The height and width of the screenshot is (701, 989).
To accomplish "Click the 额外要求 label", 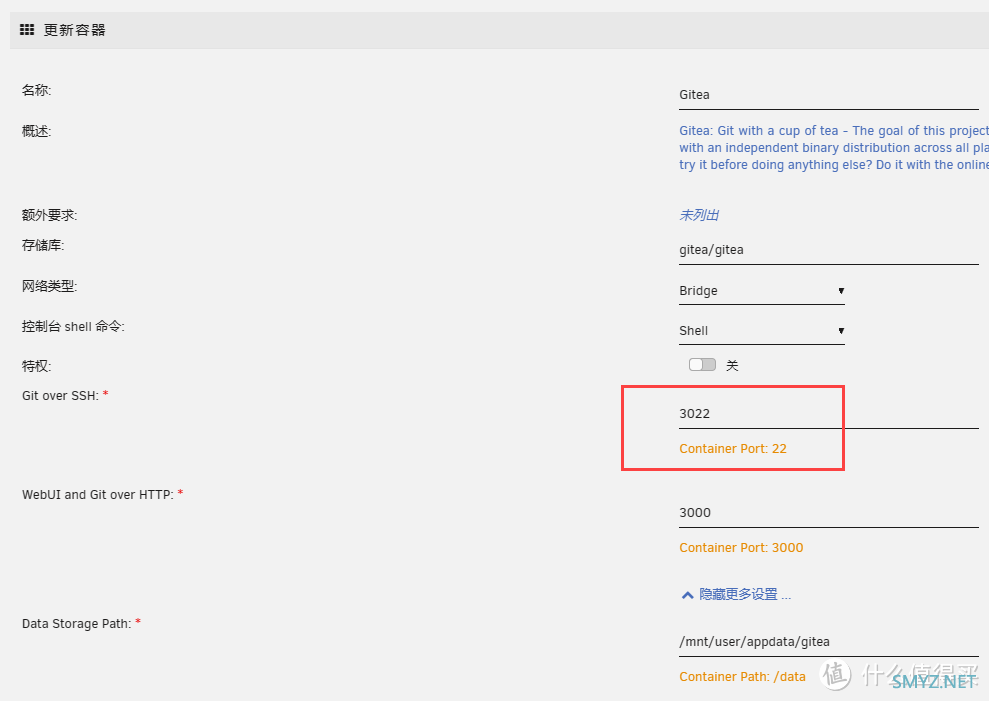I will pyautogui.click(x=50, y=215).
